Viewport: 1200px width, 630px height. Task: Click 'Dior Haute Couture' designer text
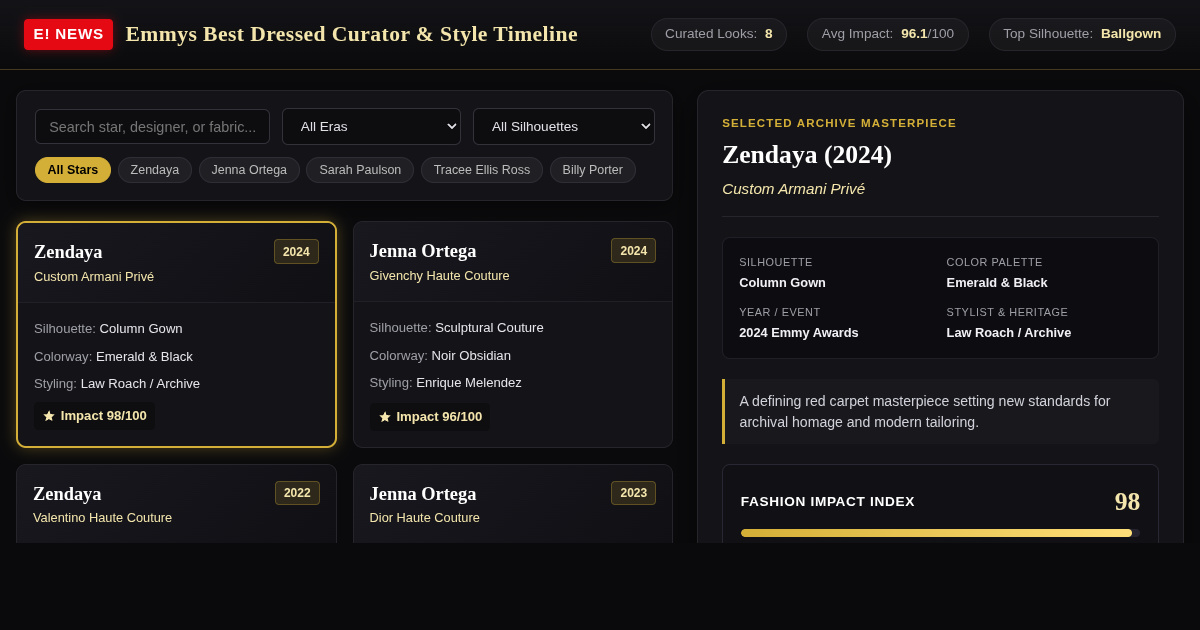[424, 518]
